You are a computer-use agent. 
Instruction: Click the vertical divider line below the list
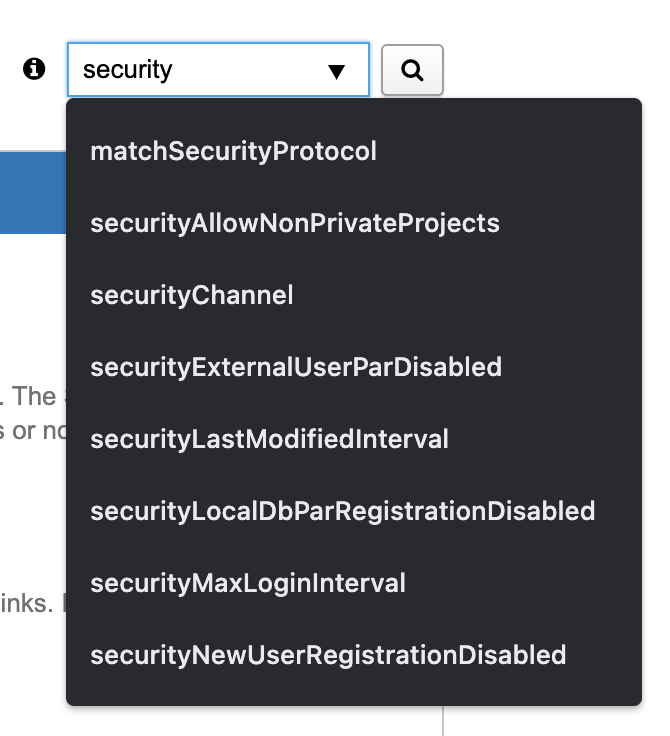[x=443, y=721]
